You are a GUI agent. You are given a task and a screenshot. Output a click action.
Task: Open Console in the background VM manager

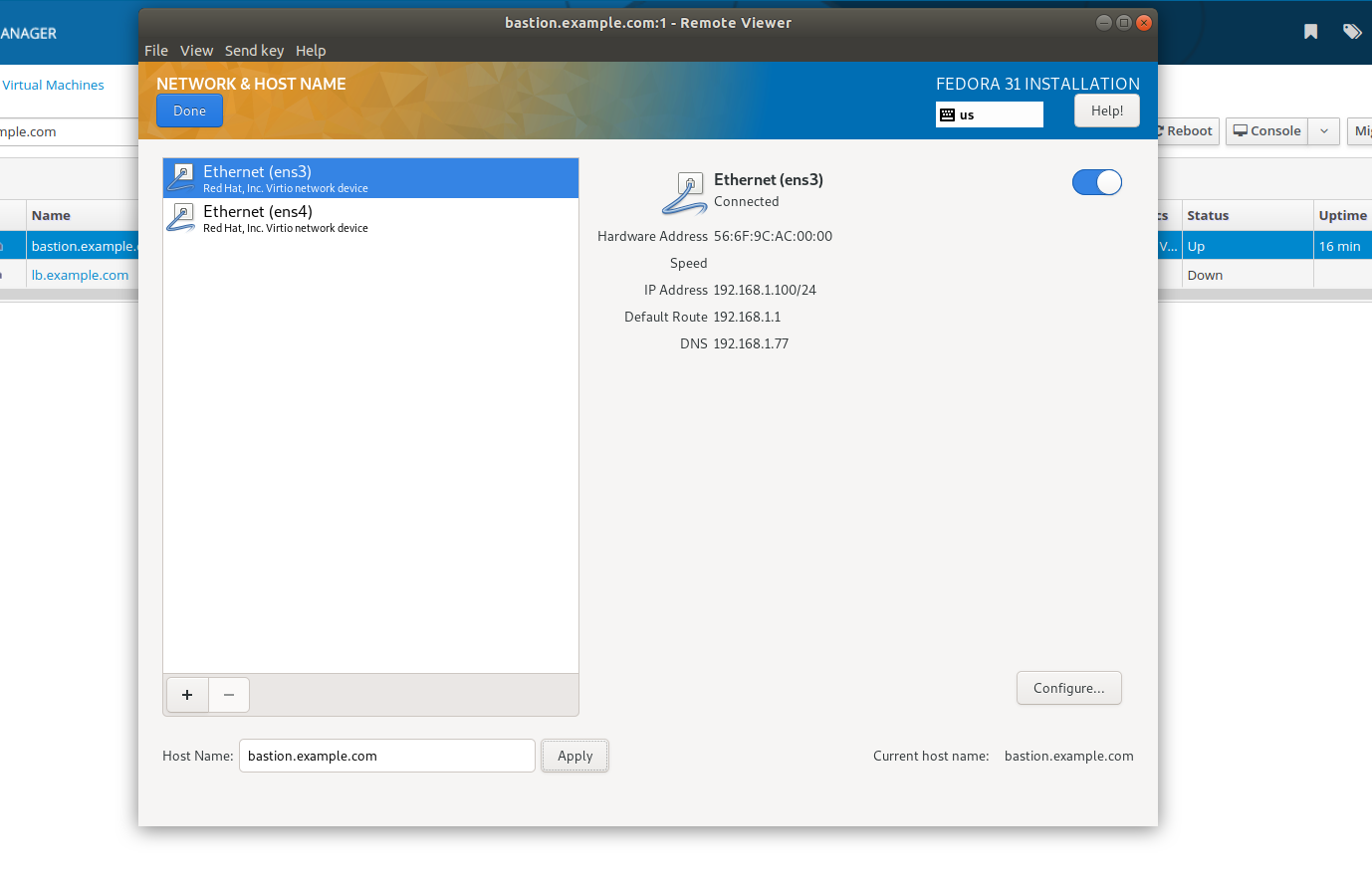[x=1267, y=131]
